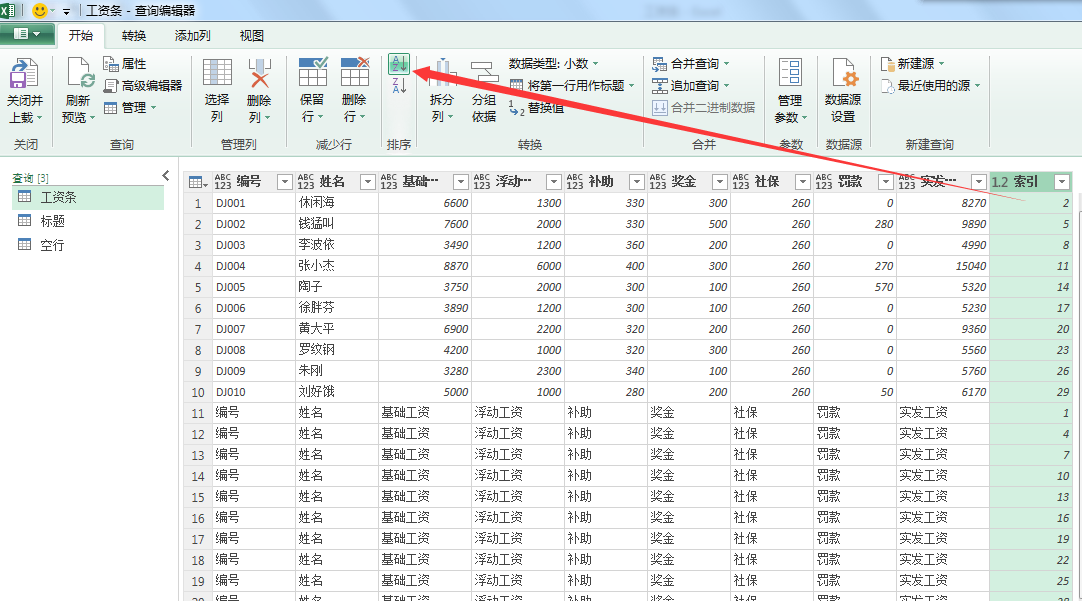Viewport: 1082px width, 601px height.
Task: Open the Advanced Editor (高级编辑器)
Action: point(143,86)
